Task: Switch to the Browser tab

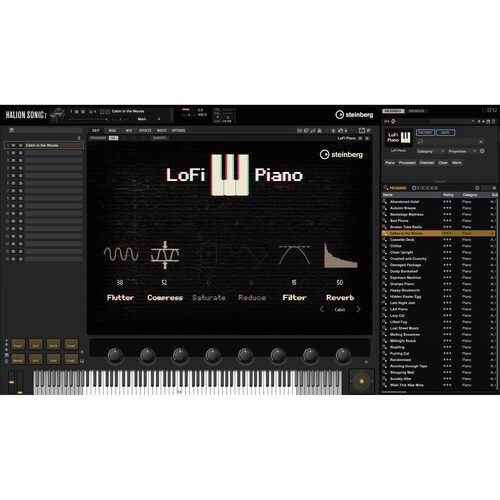Action: coord(416,111)
